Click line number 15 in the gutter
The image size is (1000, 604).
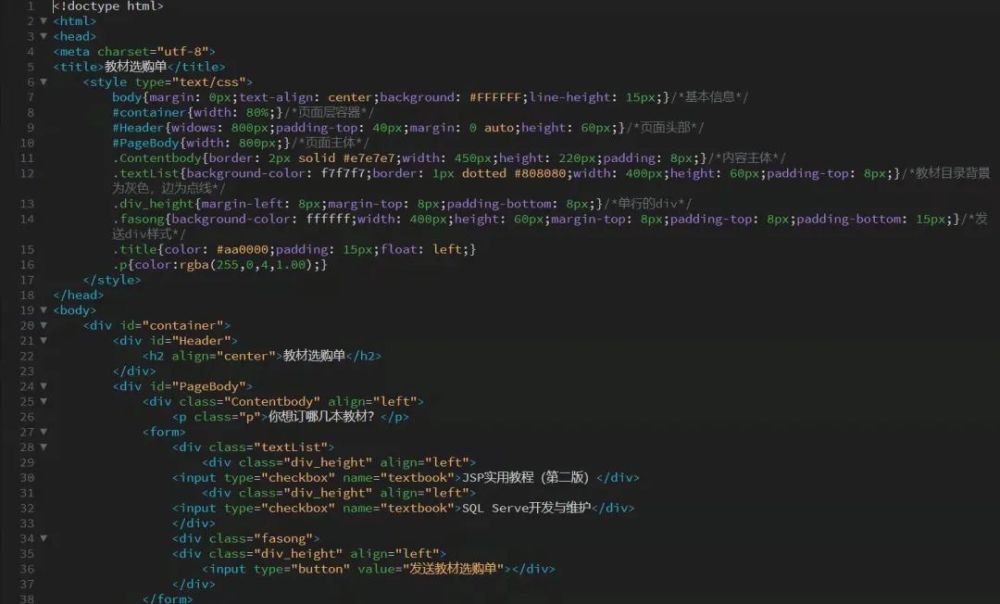click(x=27, y=249)
